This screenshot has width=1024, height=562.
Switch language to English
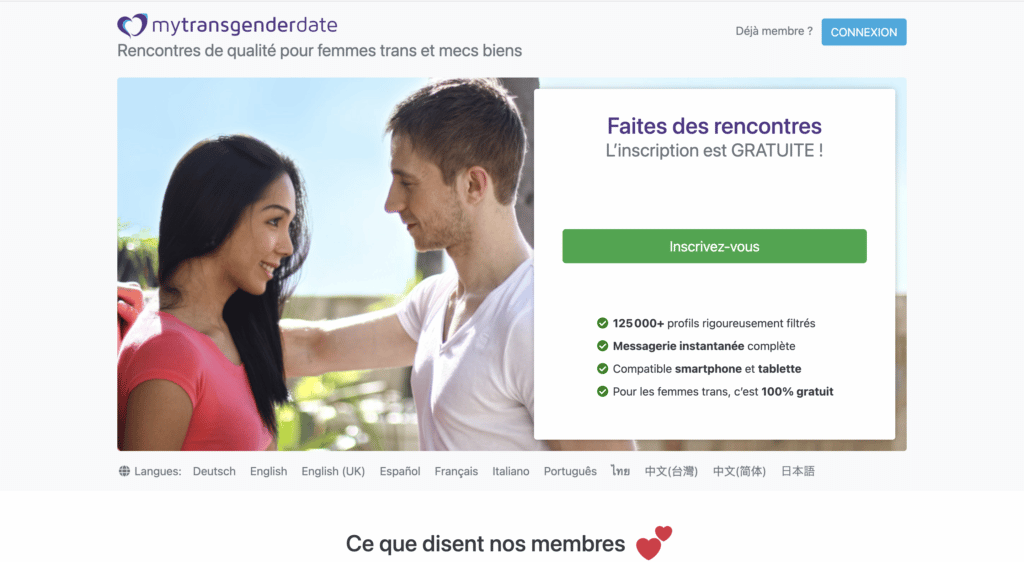pyautogui.click(x=268, y=471)
